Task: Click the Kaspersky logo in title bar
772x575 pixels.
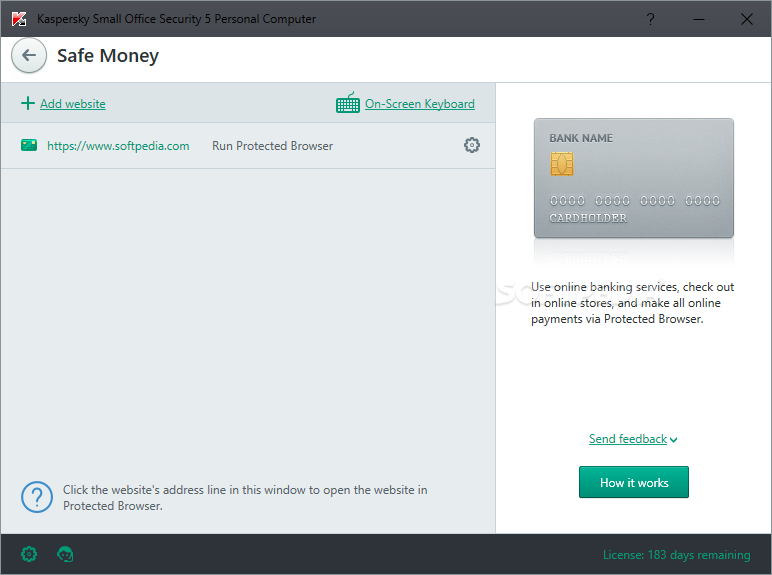Action: tap(19, 19)
